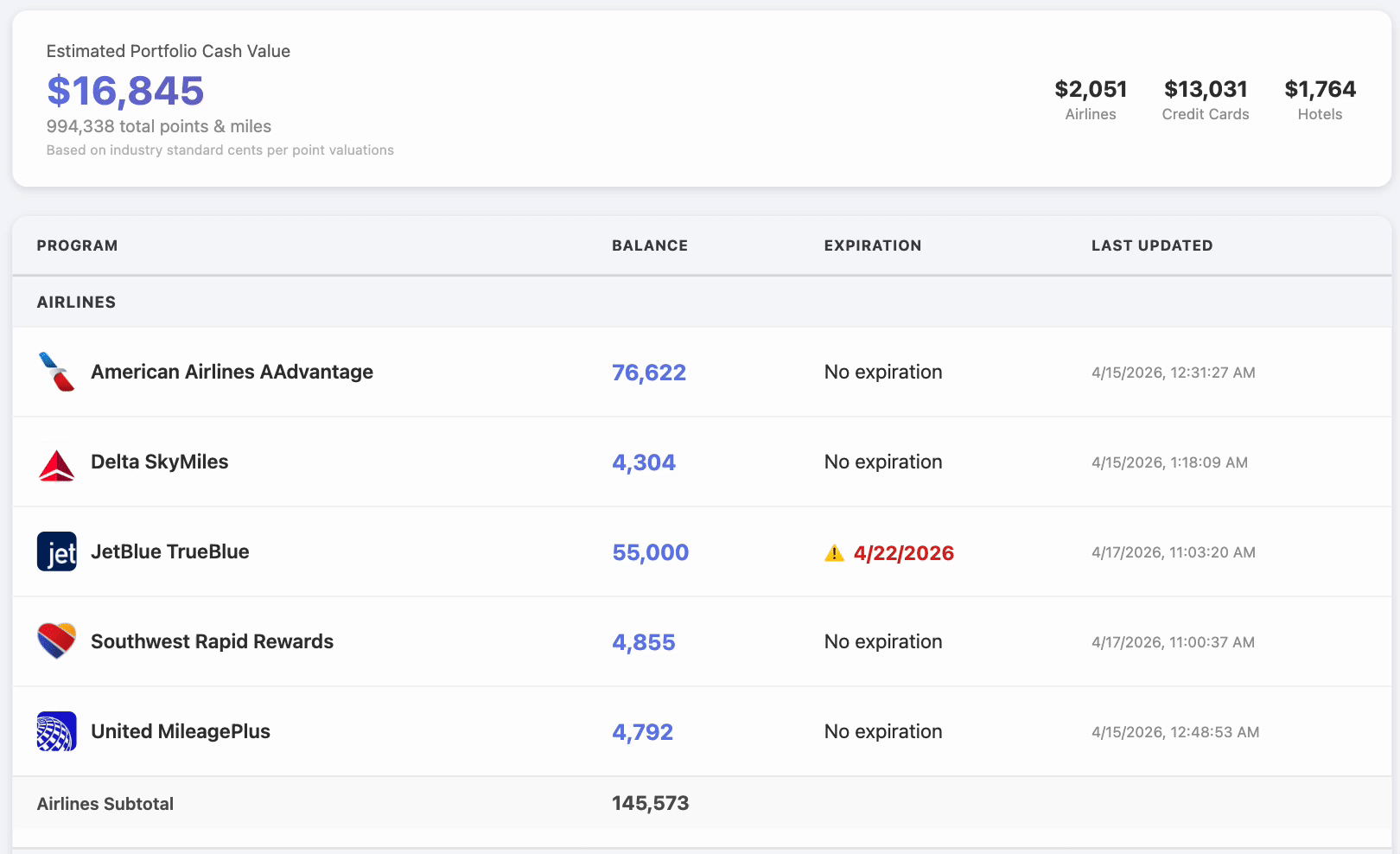Select the United MileagePlus program name
The height and width of the screenshot is (854, 1400).
coord(180,731)
